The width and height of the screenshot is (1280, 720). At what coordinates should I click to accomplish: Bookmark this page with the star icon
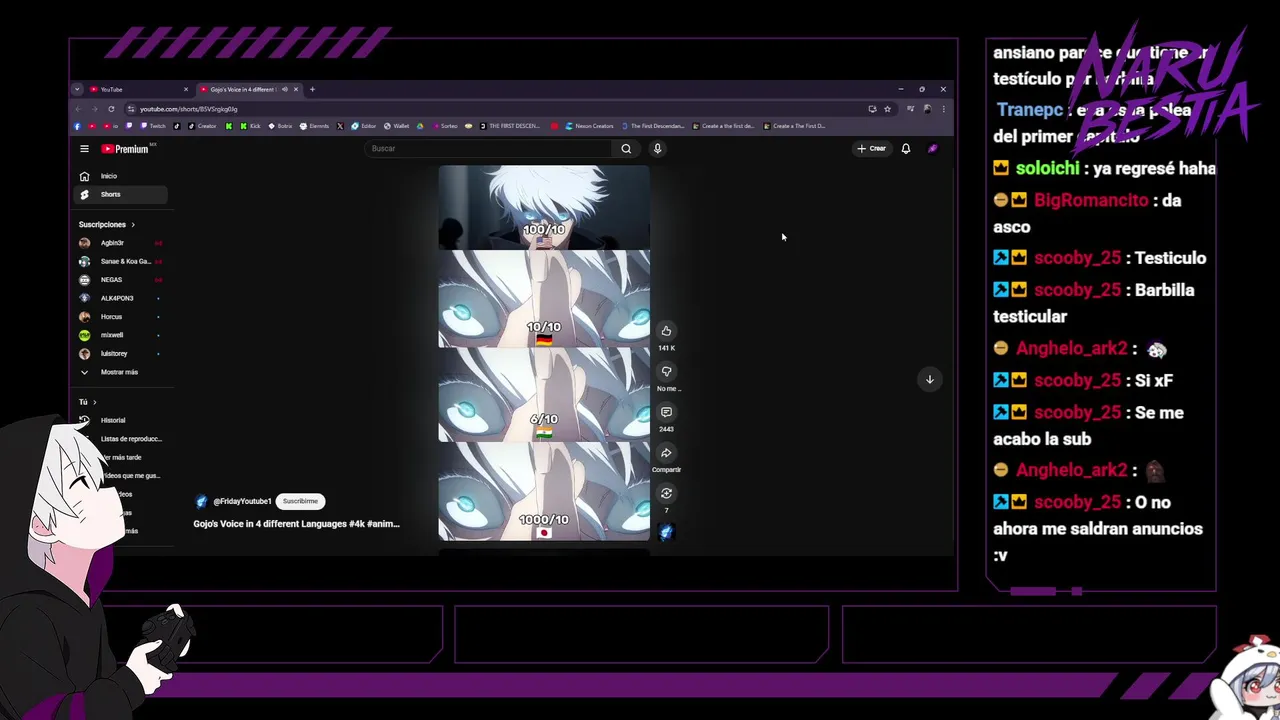[x=887, y=108]
